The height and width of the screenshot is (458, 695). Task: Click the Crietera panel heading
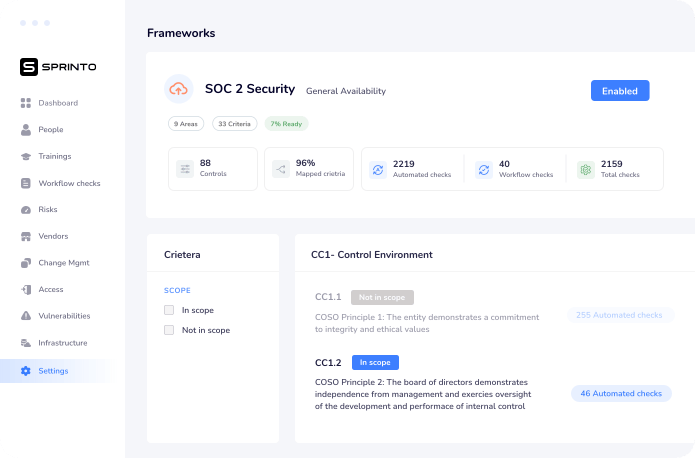coord(182,254)
